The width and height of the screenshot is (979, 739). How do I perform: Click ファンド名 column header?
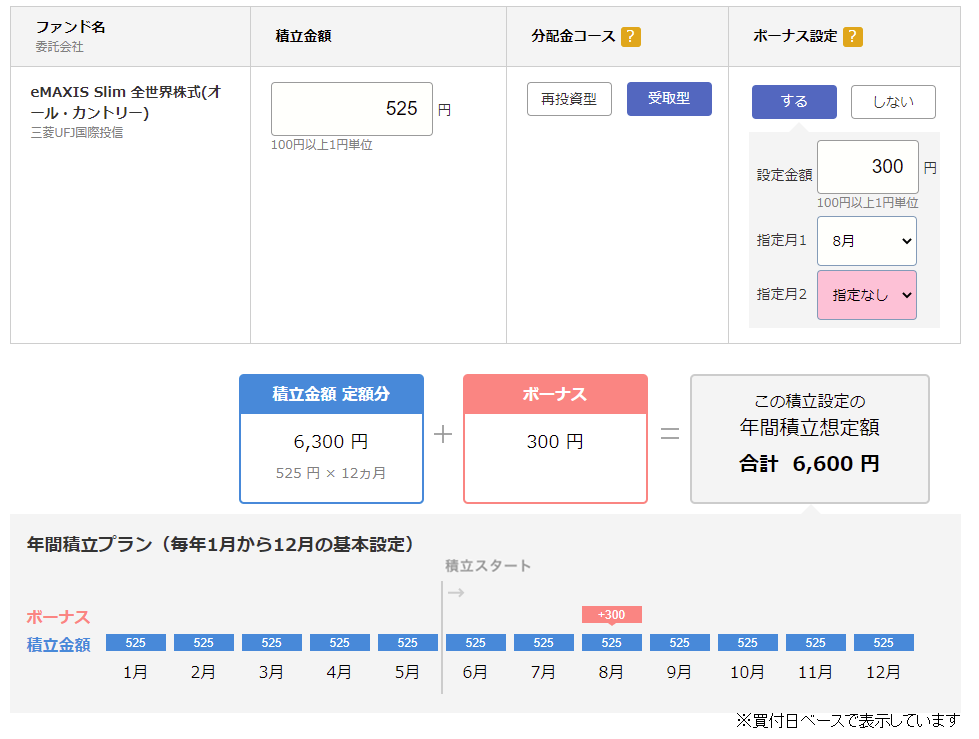(71, 27)
